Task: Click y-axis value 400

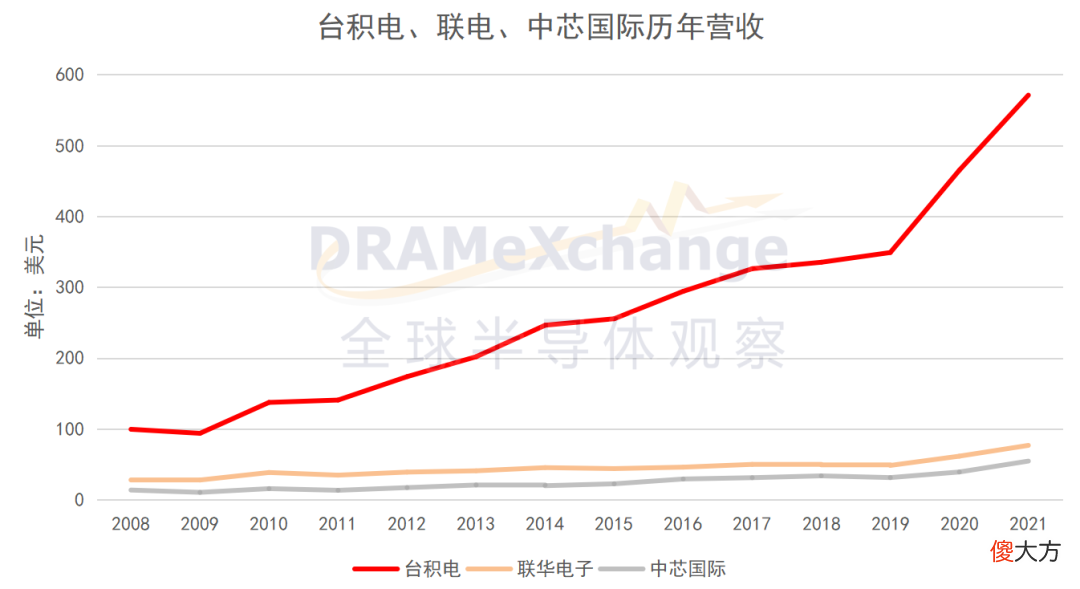Action: coord(70,217)
